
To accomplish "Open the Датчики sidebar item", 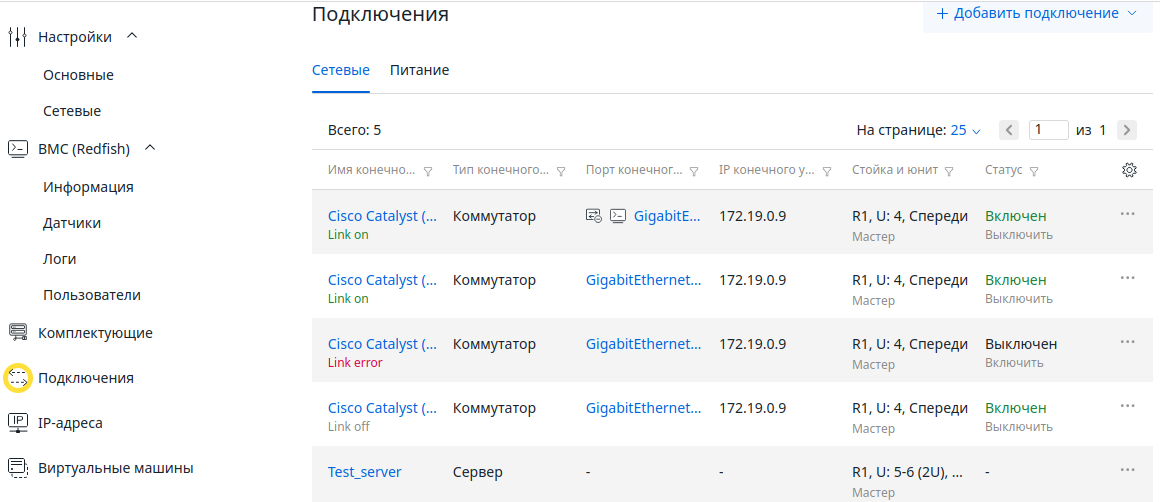I will click(x=72, y=223).
